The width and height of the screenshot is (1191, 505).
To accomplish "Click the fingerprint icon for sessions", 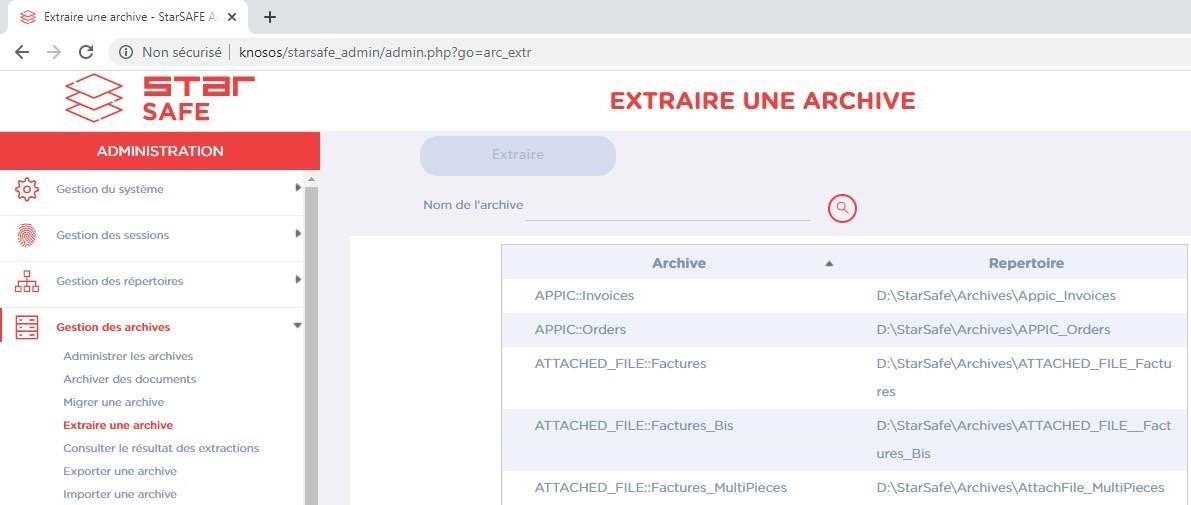I will (27, 235).
